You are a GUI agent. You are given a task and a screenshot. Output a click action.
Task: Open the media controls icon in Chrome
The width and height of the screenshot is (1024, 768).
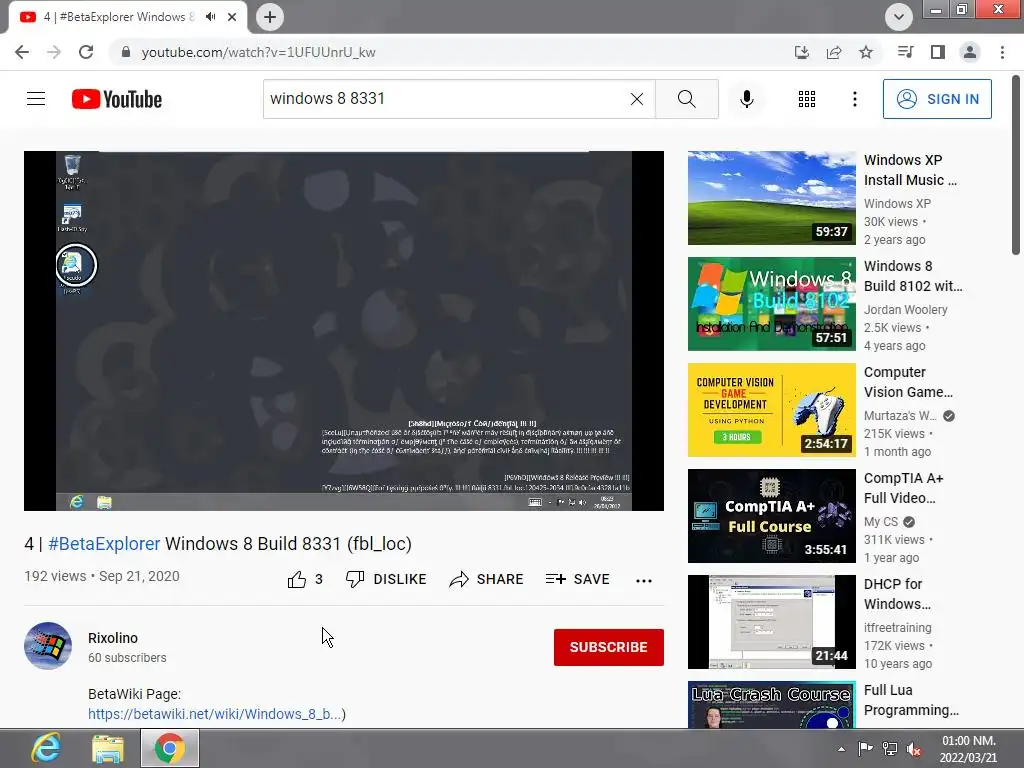click(x=905, y=52)
